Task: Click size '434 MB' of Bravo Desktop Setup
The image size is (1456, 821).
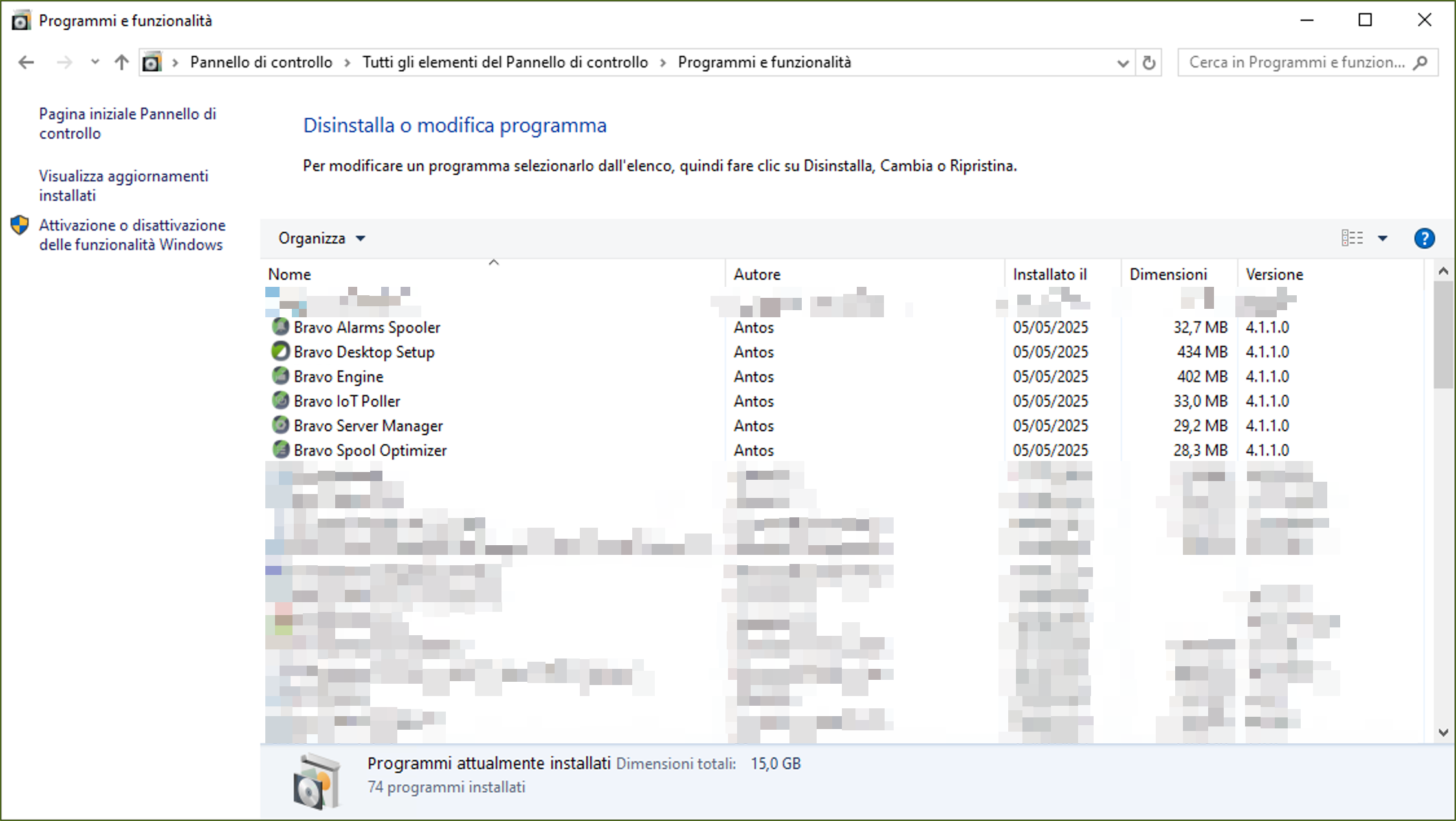Action: pyautogui.click(x=1202, y=352)
